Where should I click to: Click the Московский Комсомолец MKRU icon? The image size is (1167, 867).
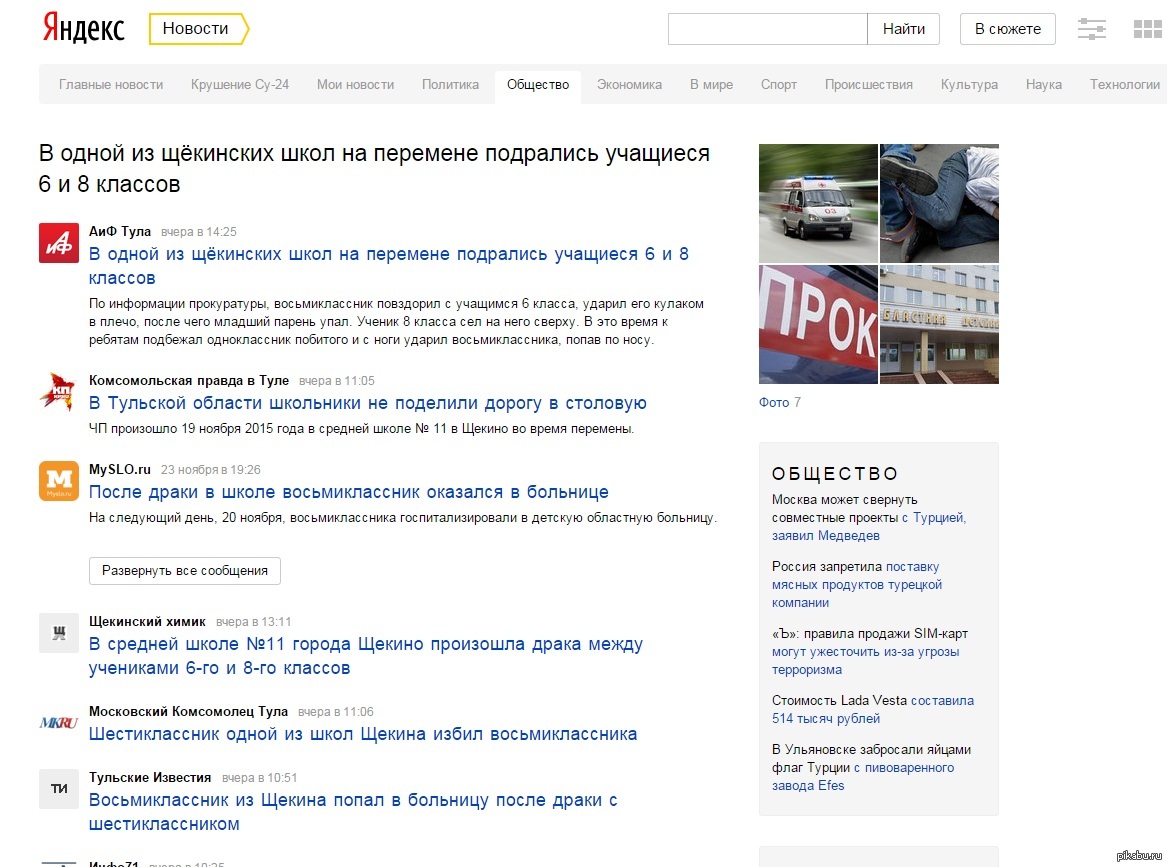point(59,722)
